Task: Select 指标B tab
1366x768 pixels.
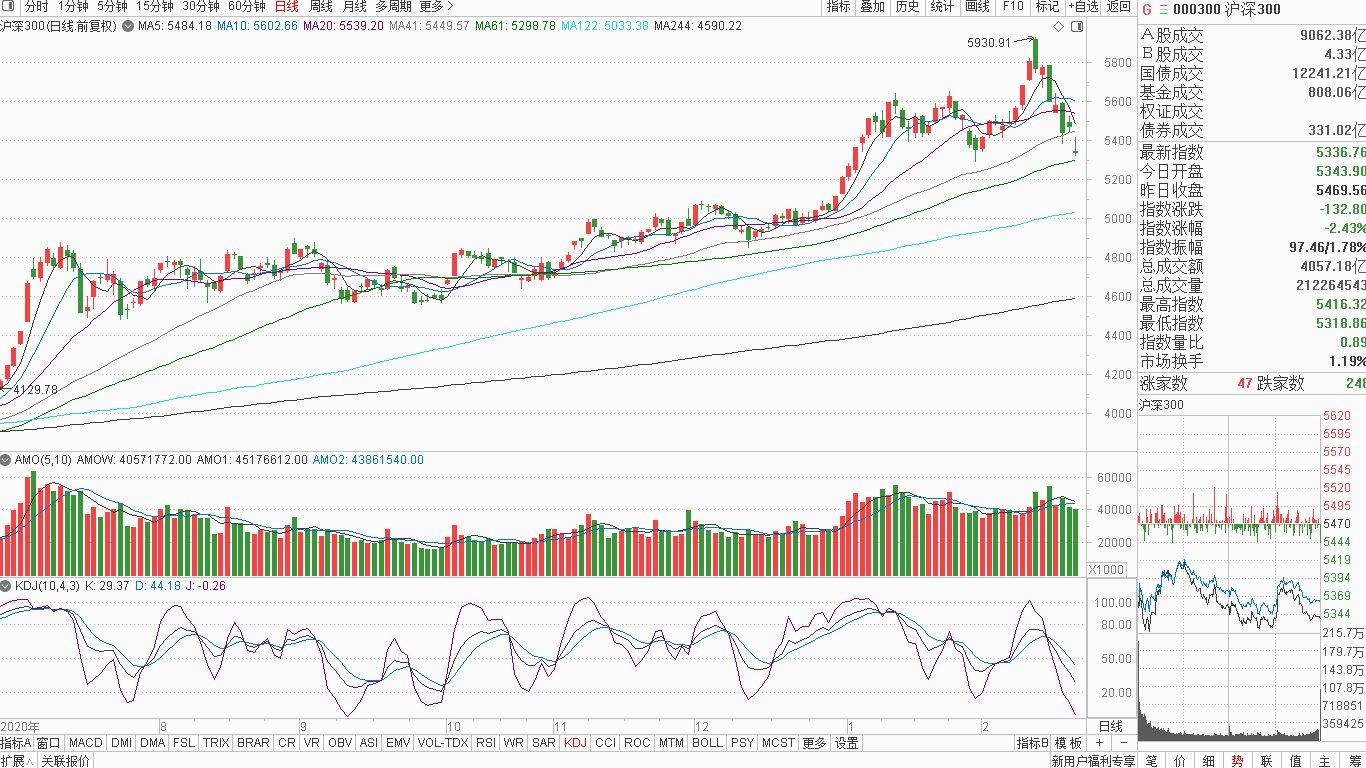Action: 1033,743
